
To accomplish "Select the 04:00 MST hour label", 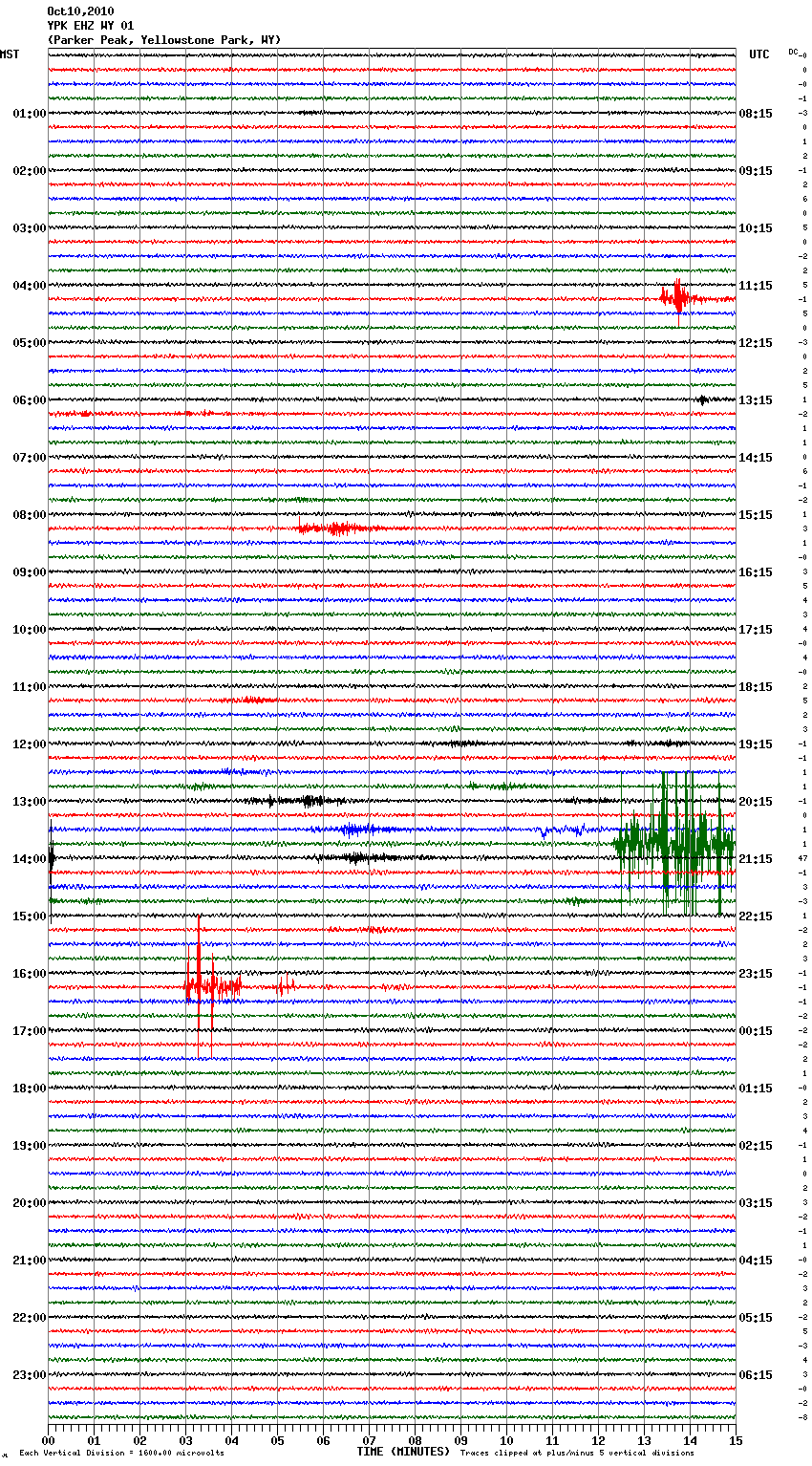I will [29, 286].
